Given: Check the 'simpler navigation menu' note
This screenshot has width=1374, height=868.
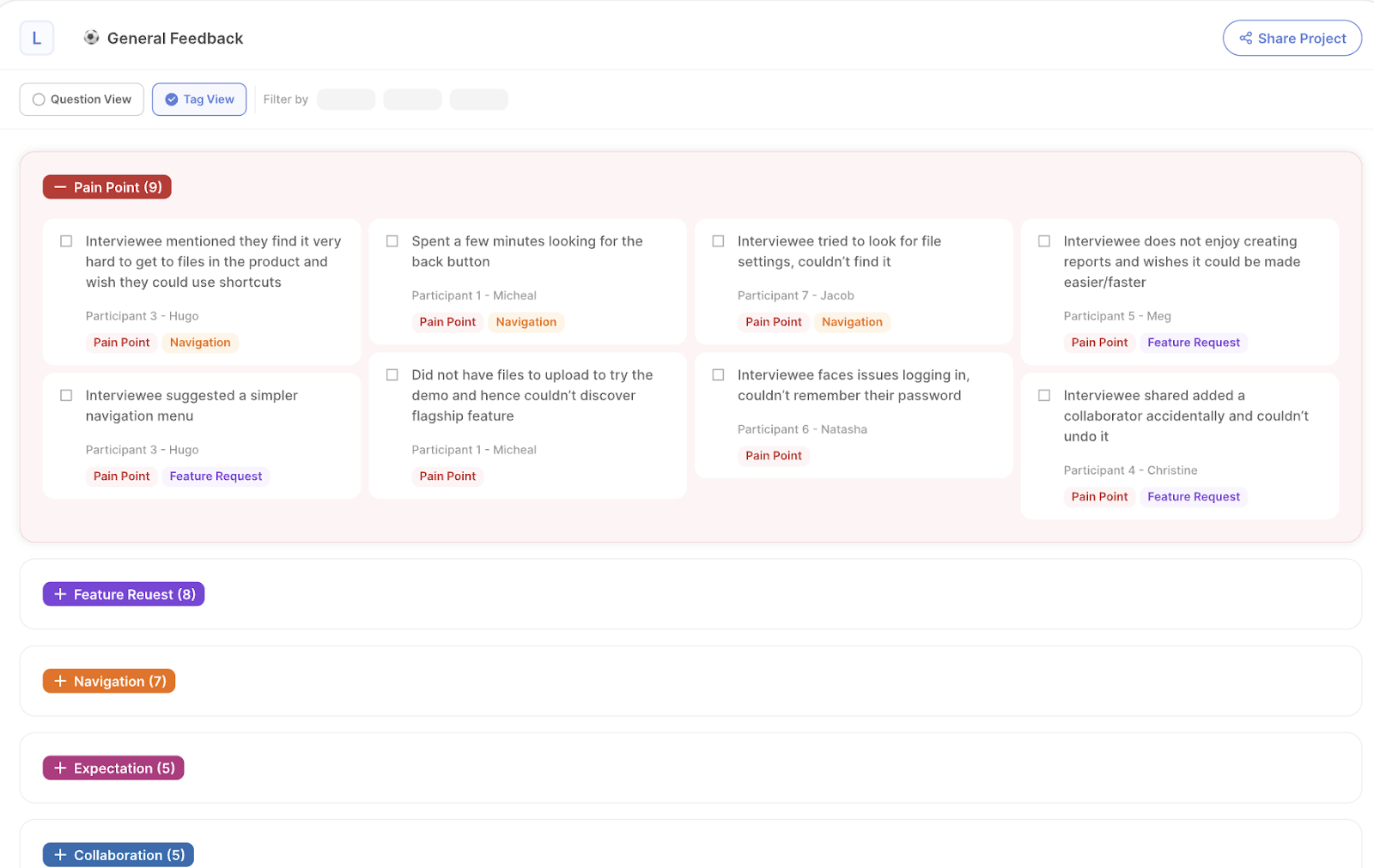Looking at the screenshot, I should [x=66, y=396].
